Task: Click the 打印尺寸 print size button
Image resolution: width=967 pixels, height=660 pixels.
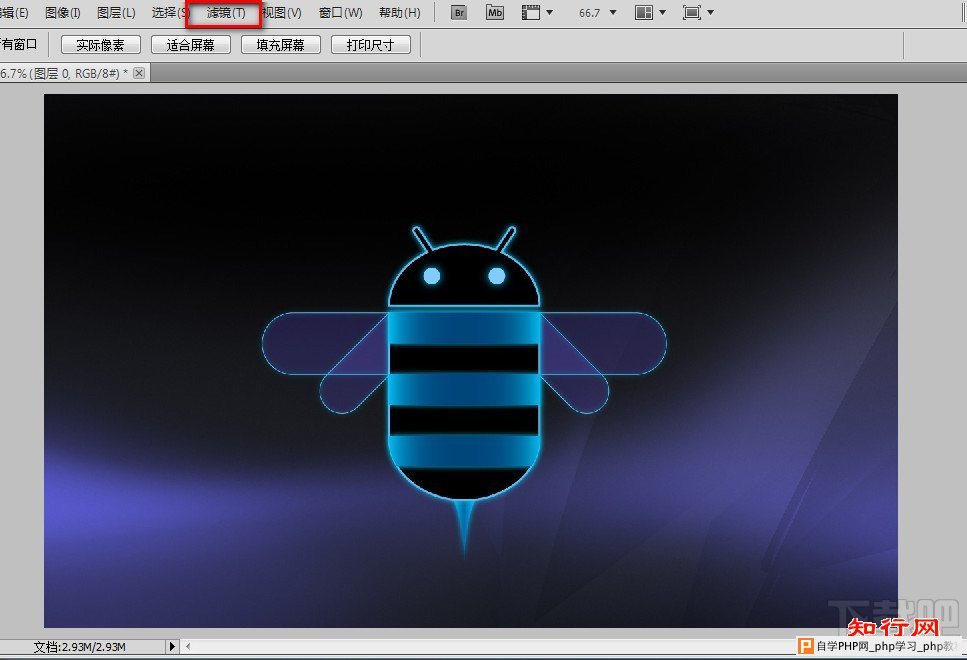Action: click(x=371, y=45)
